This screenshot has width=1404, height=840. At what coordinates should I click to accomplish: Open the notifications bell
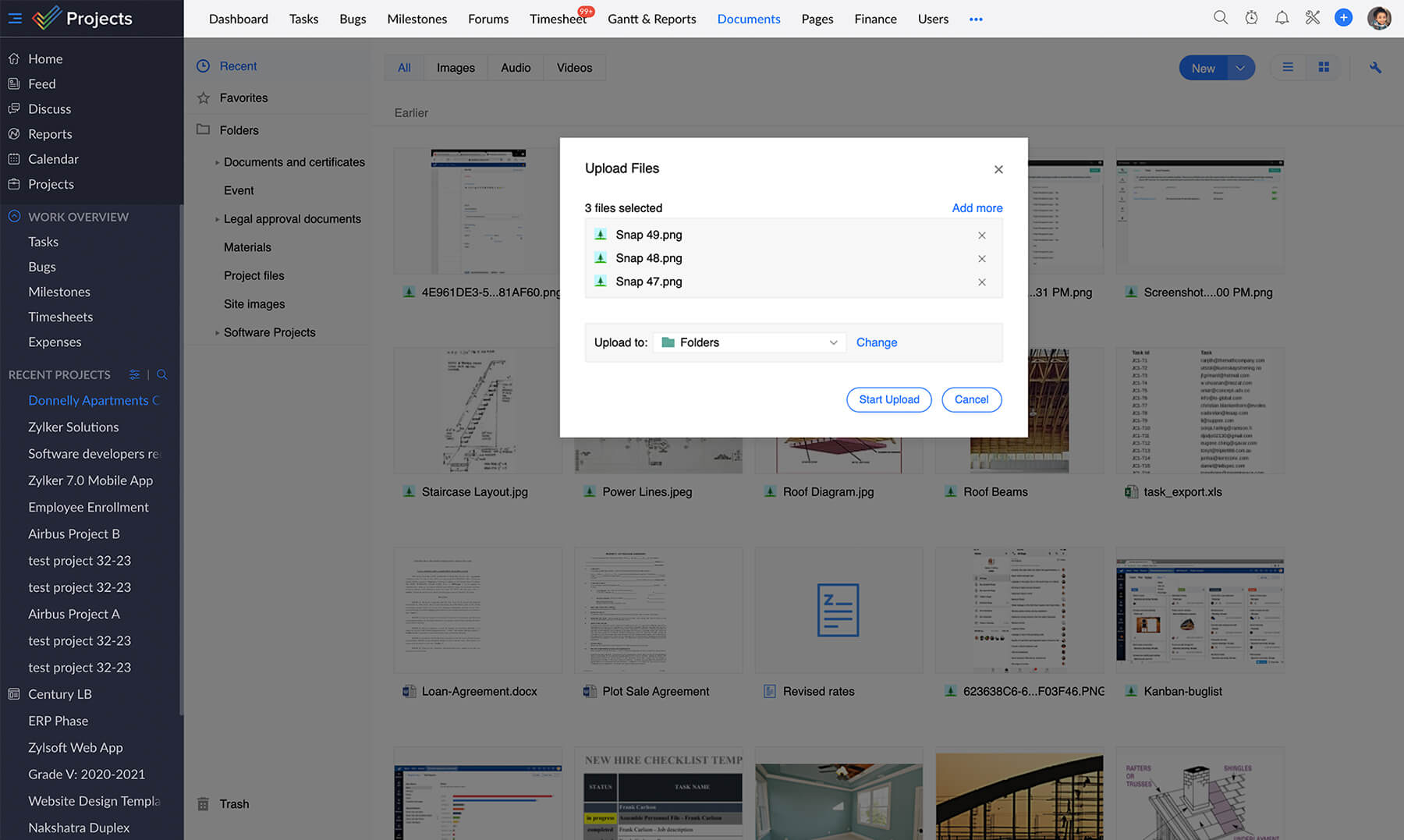[x=1282, y=18]
